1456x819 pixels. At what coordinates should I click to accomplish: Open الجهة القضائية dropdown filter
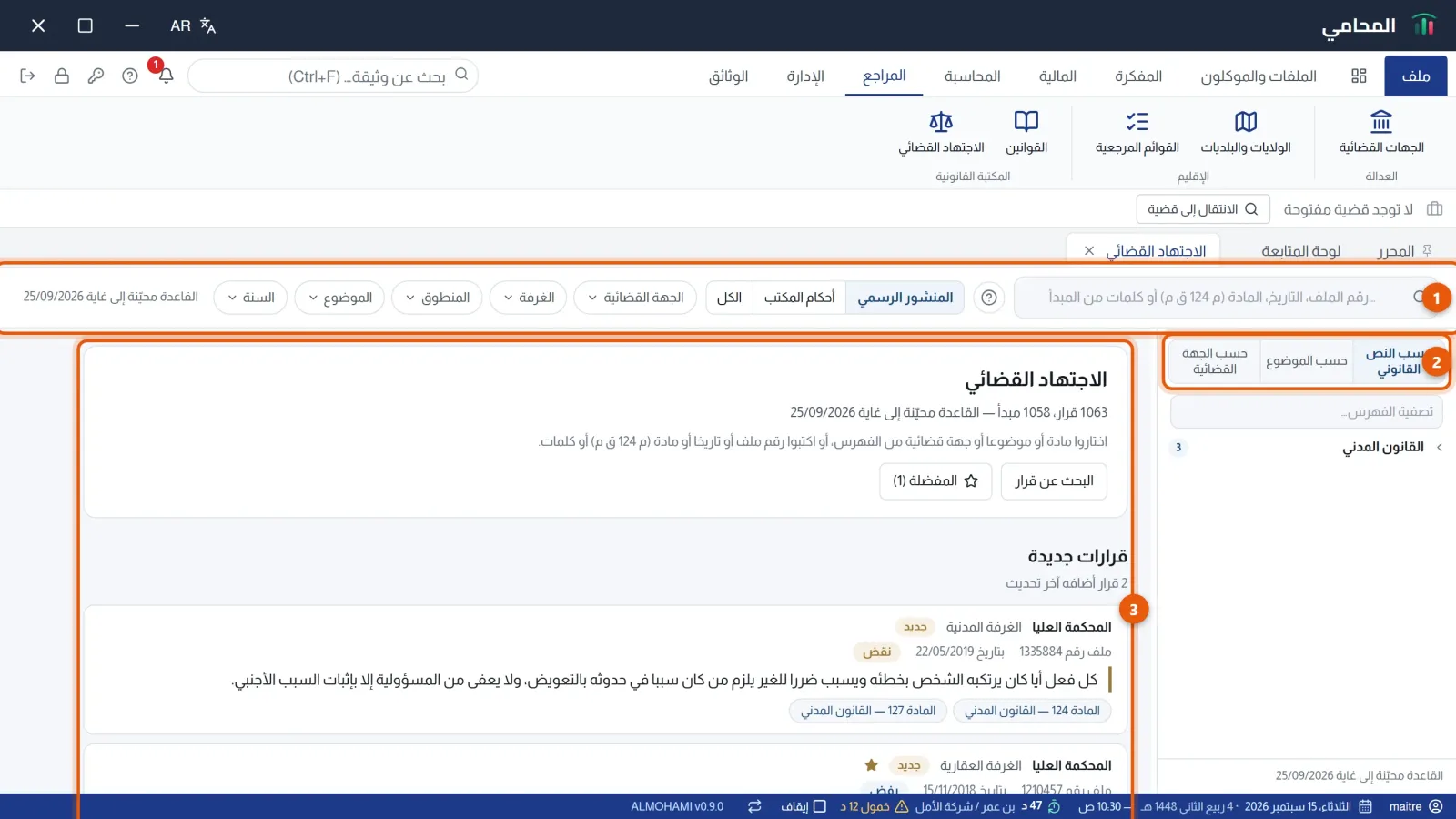(635, 298)
